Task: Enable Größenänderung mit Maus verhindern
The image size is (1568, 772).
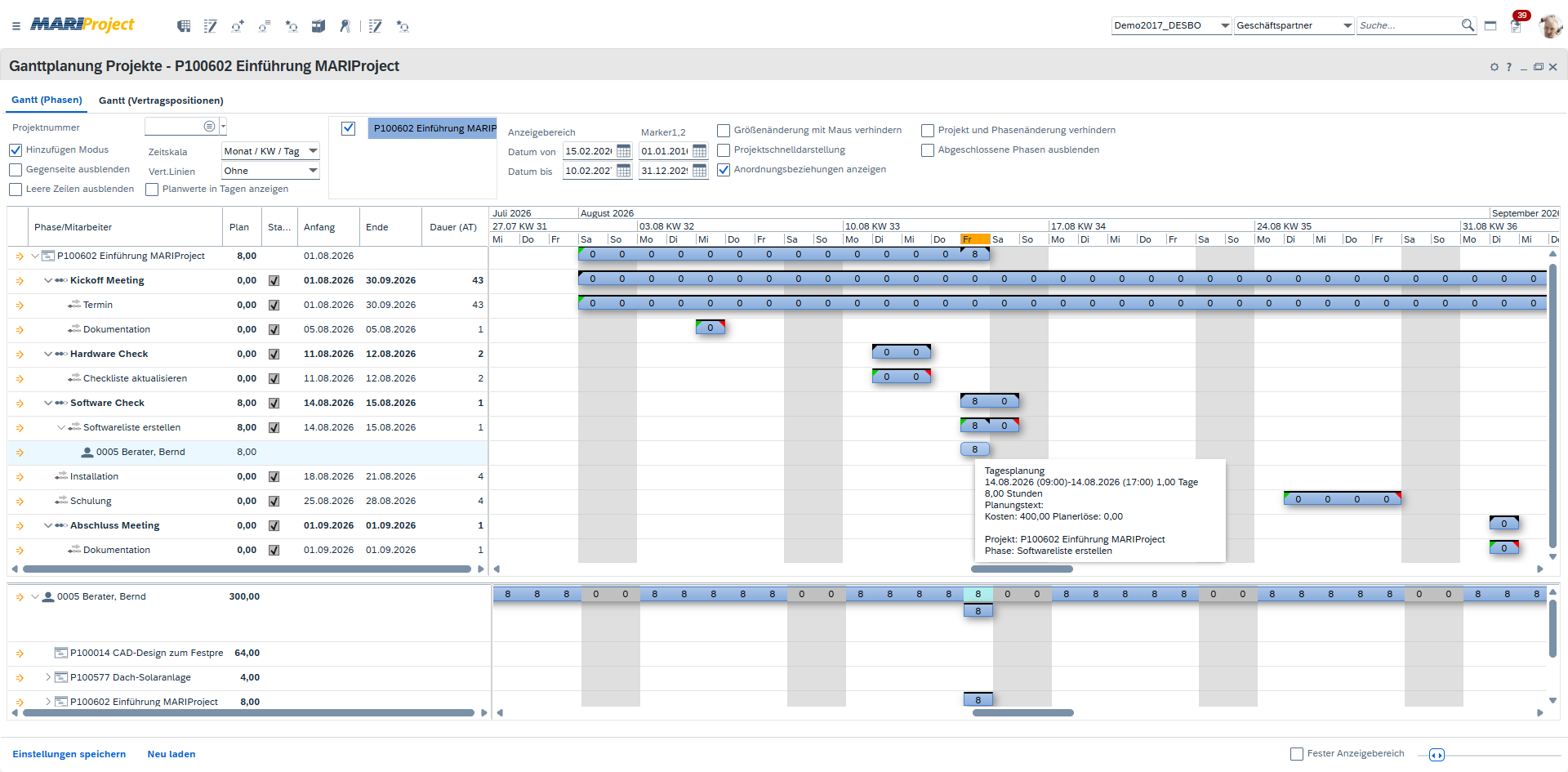Action: click(x=724, y=131)
